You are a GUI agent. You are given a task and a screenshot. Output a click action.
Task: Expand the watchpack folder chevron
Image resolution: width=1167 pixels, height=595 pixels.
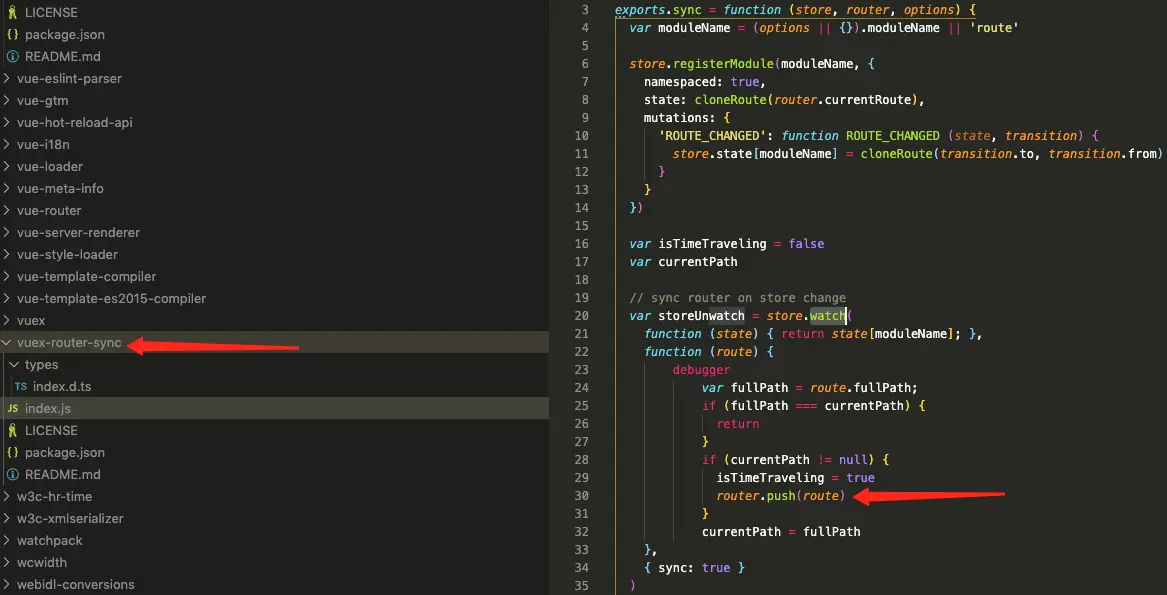[7, 541]
